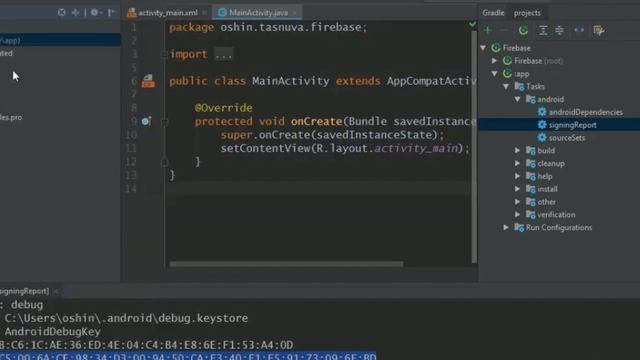This screenshot has width=640, height=360.
Task: Click the MD5 fingerprint line ending A4:0D
Action: [147, 345]
